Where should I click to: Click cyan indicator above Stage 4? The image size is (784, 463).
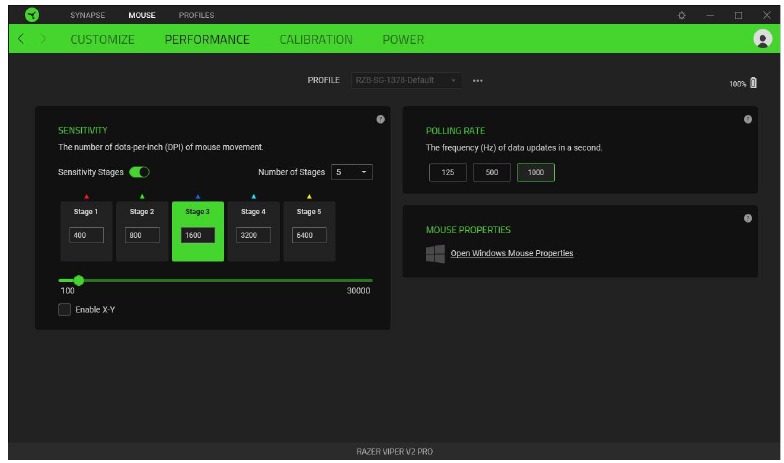click(254, 196)
